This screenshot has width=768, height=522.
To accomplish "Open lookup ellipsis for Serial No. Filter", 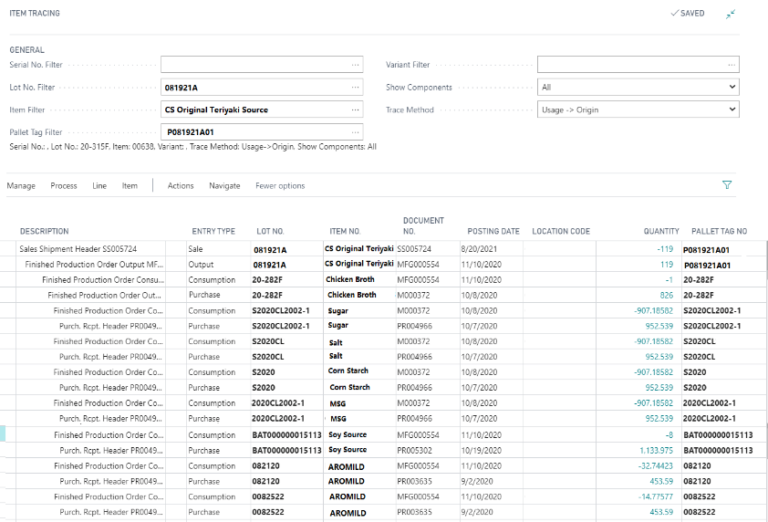I will point(355,65).
